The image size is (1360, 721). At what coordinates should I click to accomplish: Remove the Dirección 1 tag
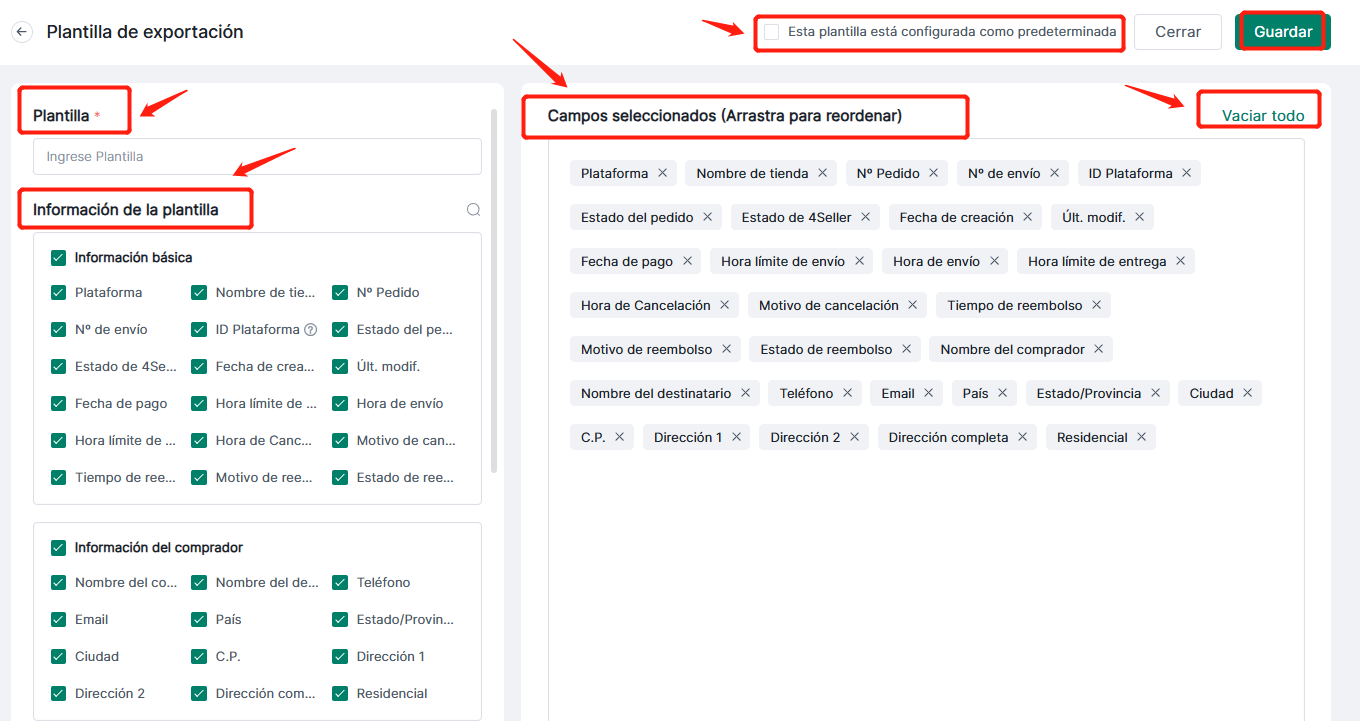pyautogui.click(x=736, y=437)
